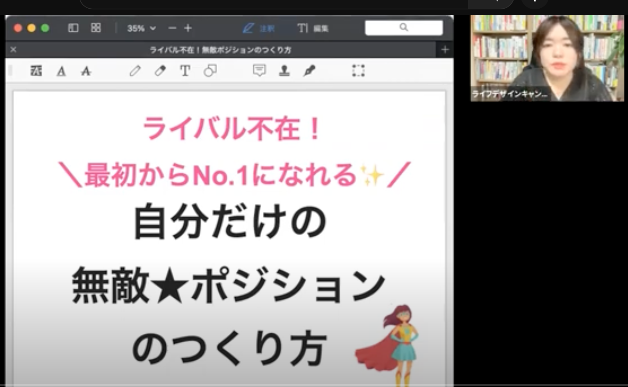Open the 35% zoom level dropdown
The width and height of the screenshot is (628, 387).
[x=141, y=28]
